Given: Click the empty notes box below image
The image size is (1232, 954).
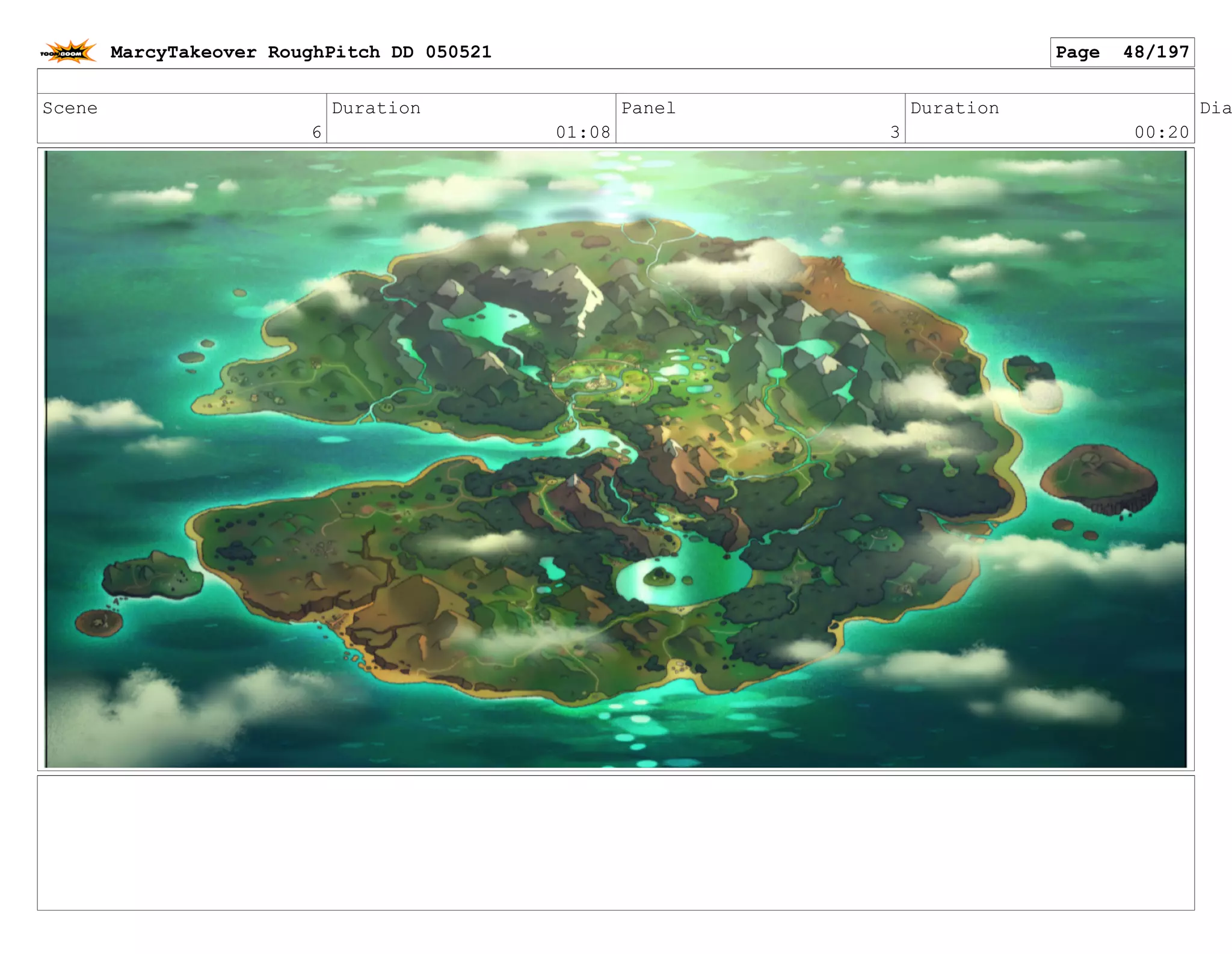Looking at the screenshot, I should 615,842.
